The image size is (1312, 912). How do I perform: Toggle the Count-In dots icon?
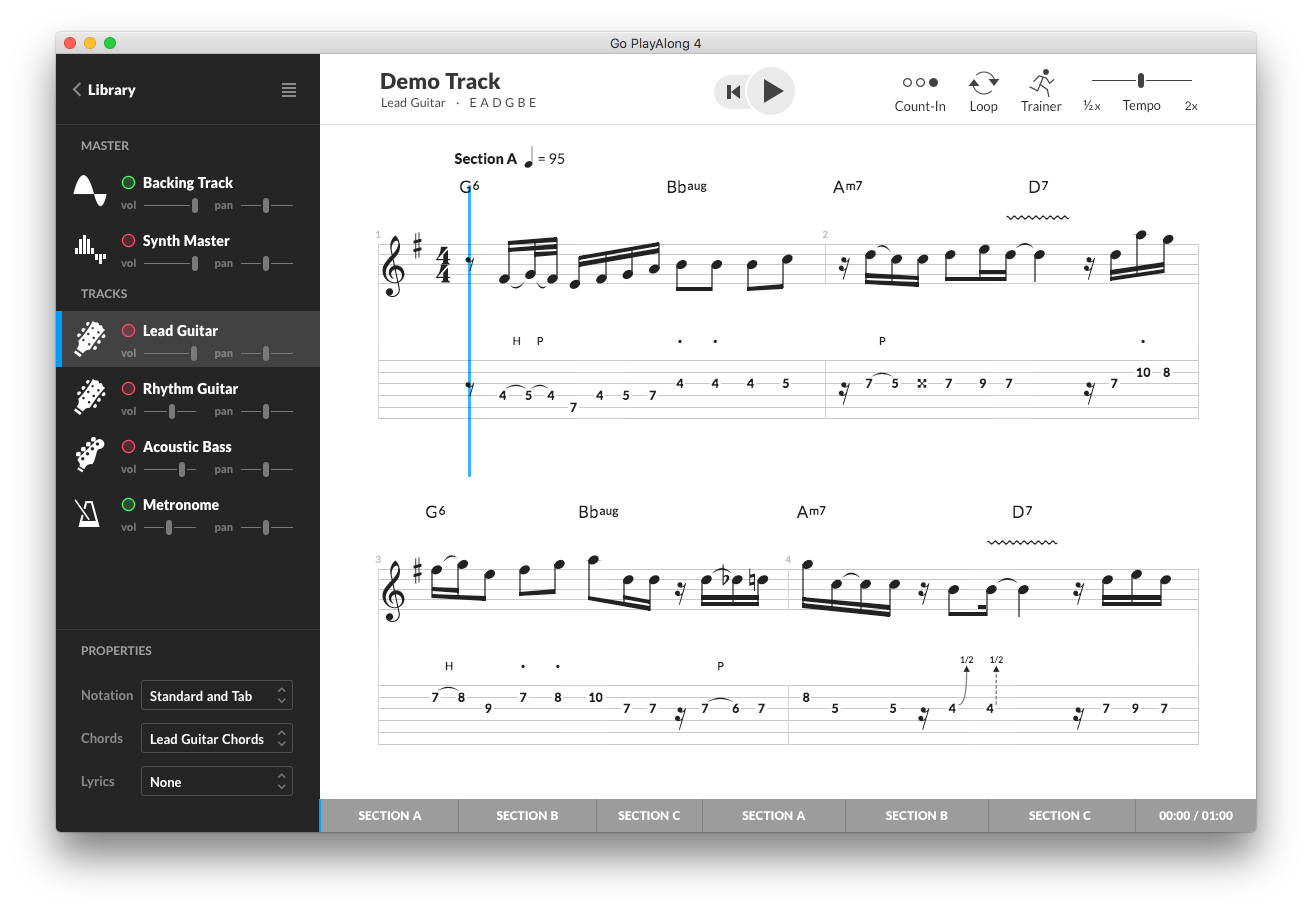coord(920,83)
